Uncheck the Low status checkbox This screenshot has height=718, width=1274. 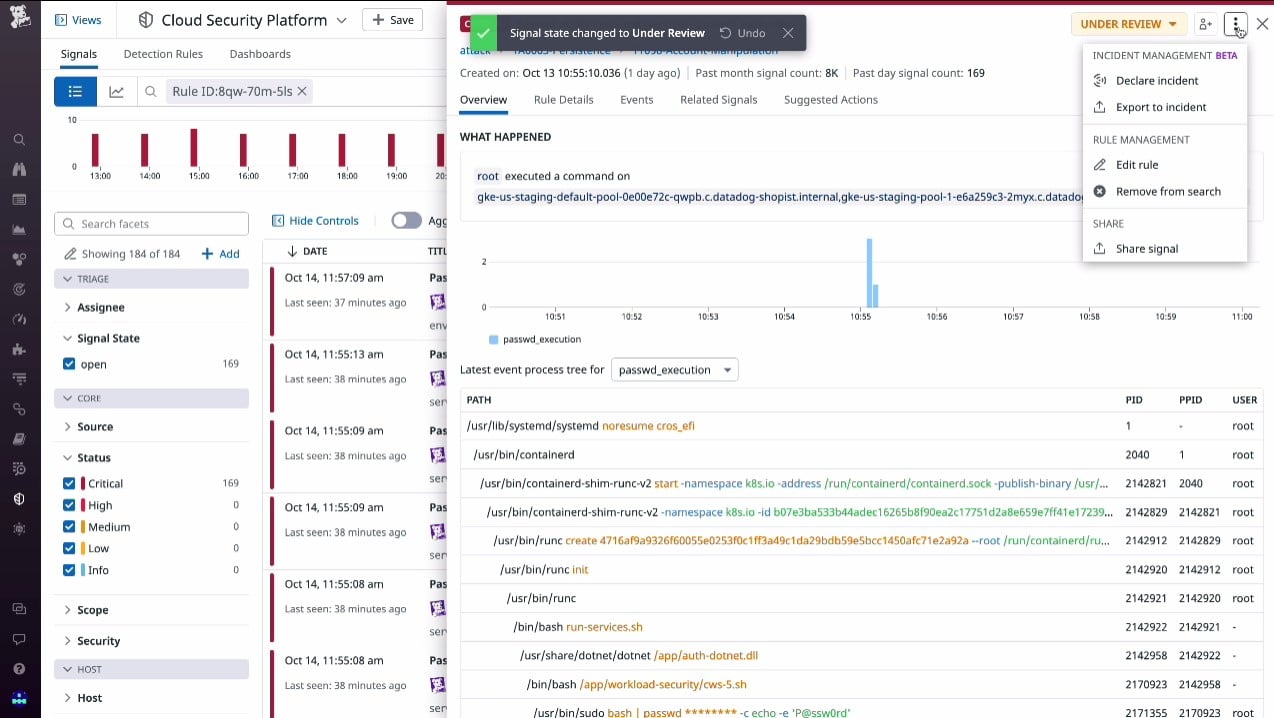coord(69,548)
